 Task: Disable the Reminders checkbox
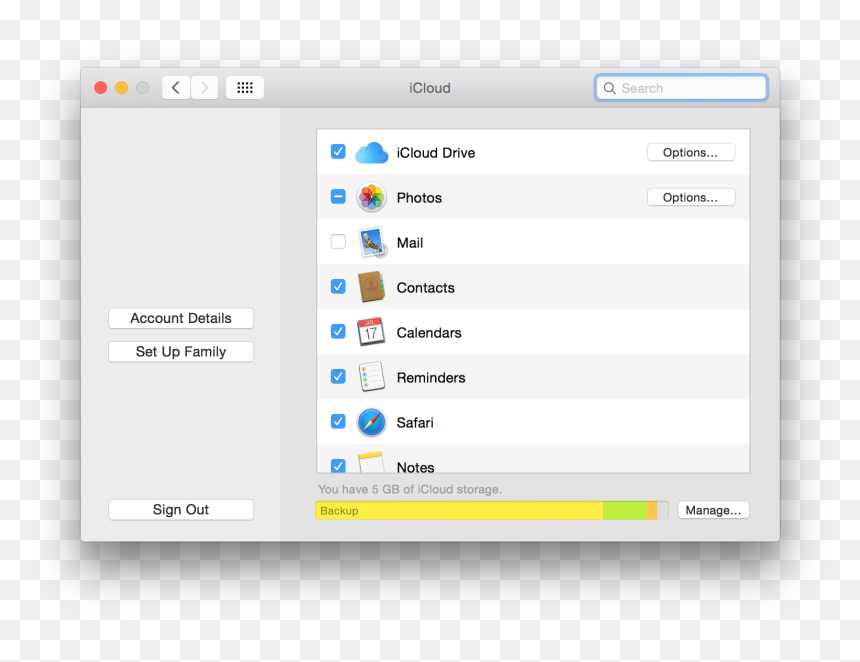[338, 376]
